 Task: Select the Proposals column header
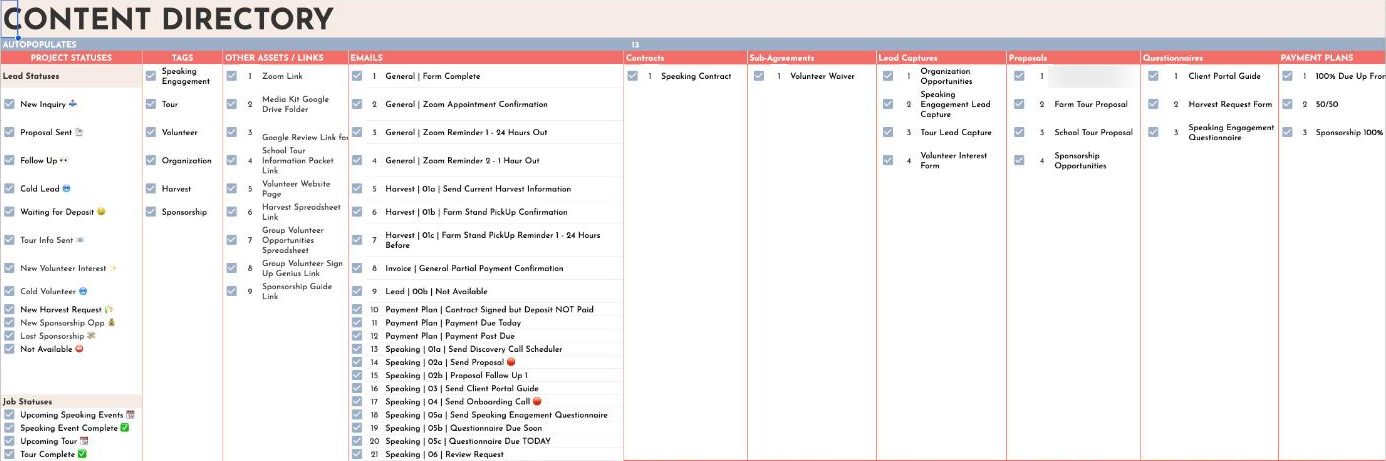pos(1074,58)
